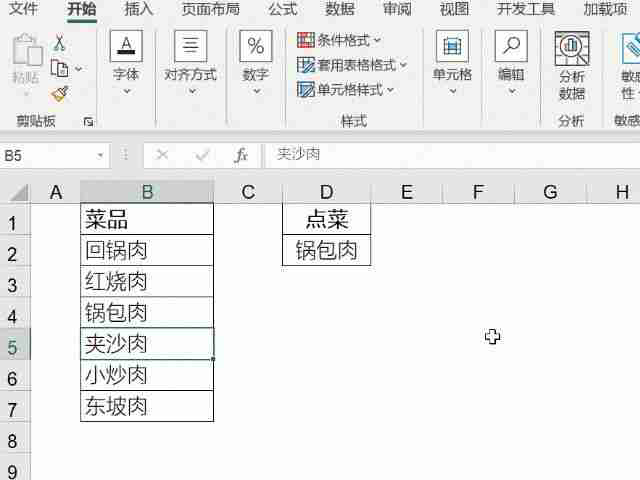Screen dimensions: 640x480
Task: Switch to the Formulas (公式) tab
Action: (282, 9)
